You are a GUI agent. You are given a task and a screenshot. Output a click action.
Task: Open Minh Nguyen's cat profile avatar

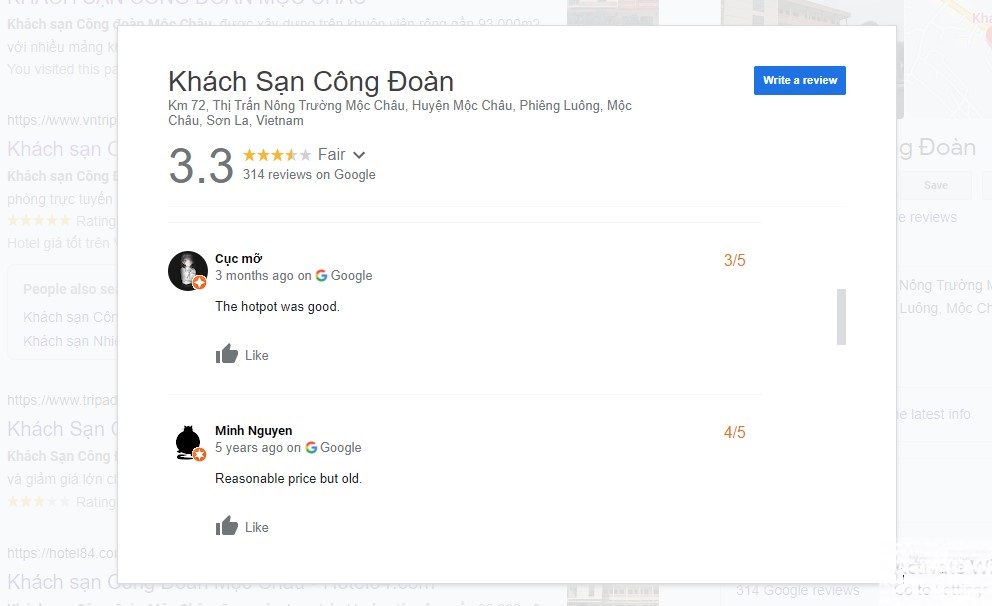pyautogui.click(x=187, y=443)
